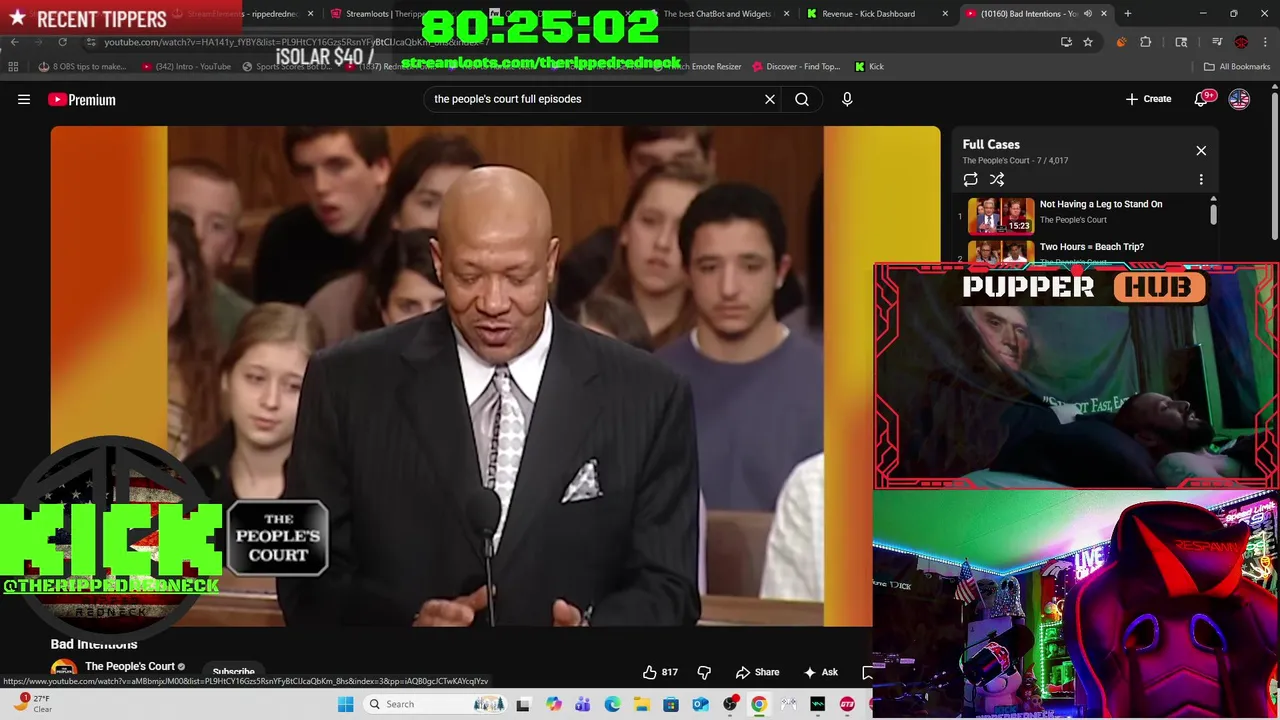
Task: Open Microsoft Store from taskbar
Action: click(x=671, y=704)
